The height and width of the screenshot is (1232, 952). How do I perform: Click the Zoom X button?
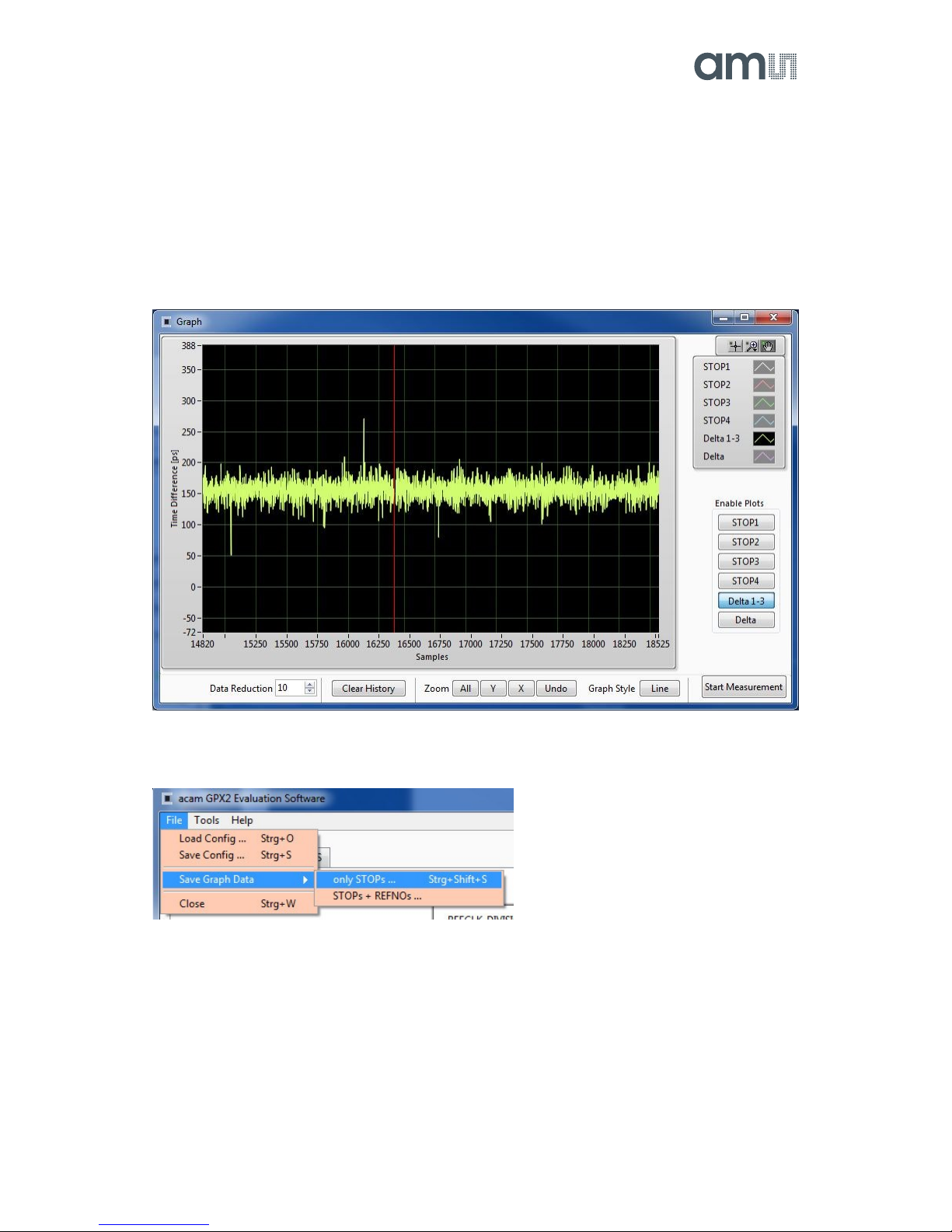click(521, 689)
